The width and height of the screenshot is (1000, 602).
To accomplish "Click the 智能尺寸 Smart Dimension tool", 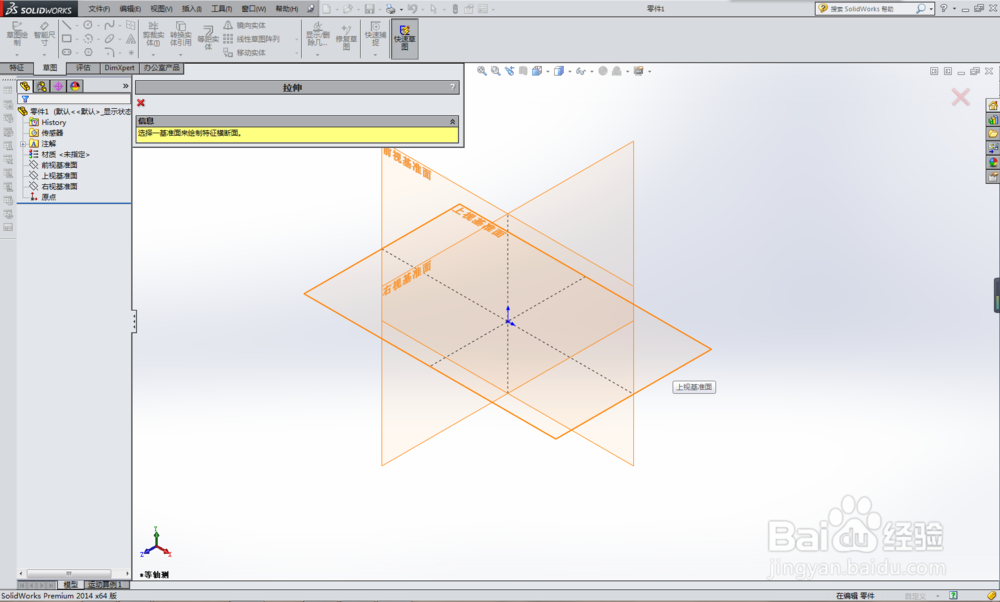I will tap(44, 33).
